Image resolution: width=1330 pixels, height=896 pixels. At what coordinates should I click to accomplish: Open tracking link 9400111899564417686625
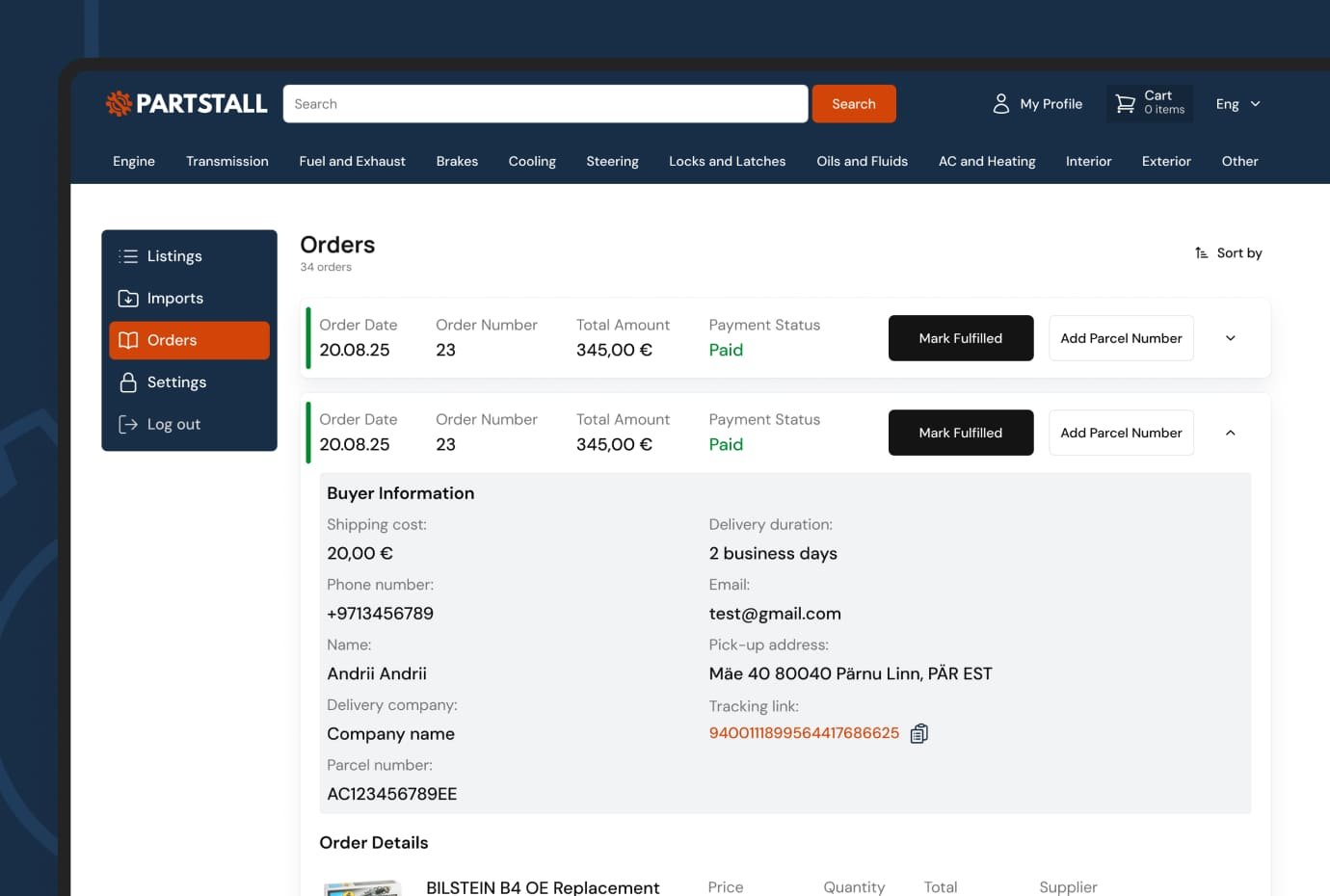804,733
